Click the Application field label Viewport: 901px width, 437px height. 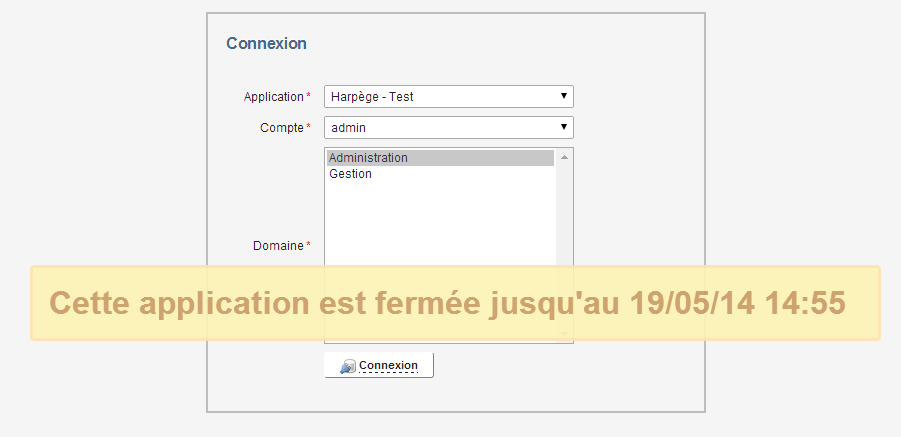click(273, 97)
